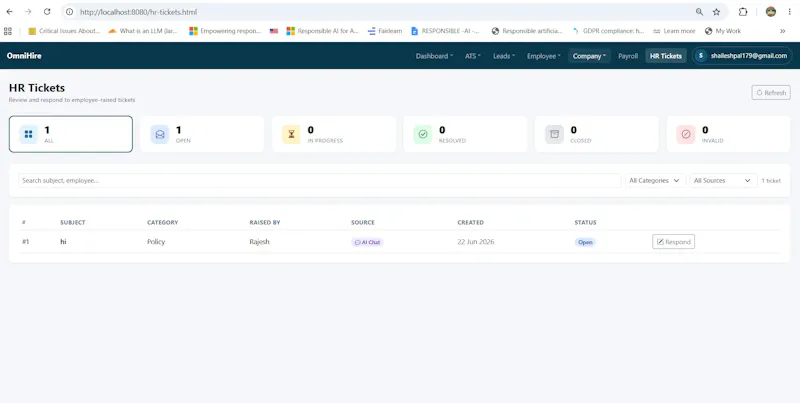Click the ticket subject hi
Image resolution: width=800 pixels, height=403 pixels.
coord(63,242)
